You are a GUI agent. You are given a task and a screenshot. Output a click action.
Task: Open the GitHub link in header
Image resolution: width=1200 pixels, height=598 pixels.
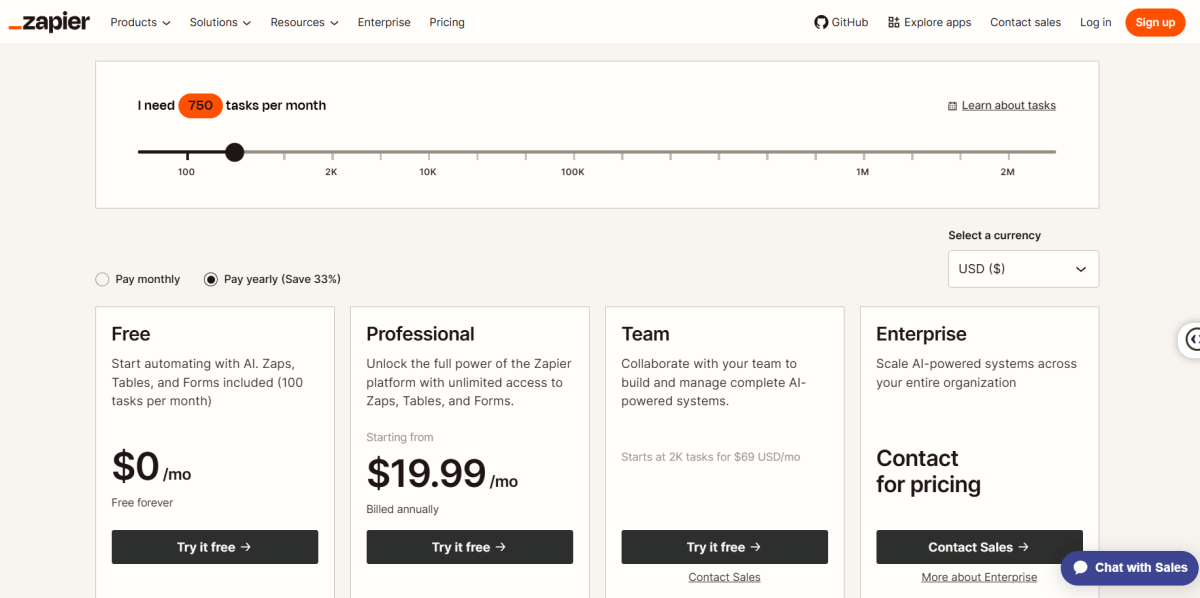tap(841, 22)
